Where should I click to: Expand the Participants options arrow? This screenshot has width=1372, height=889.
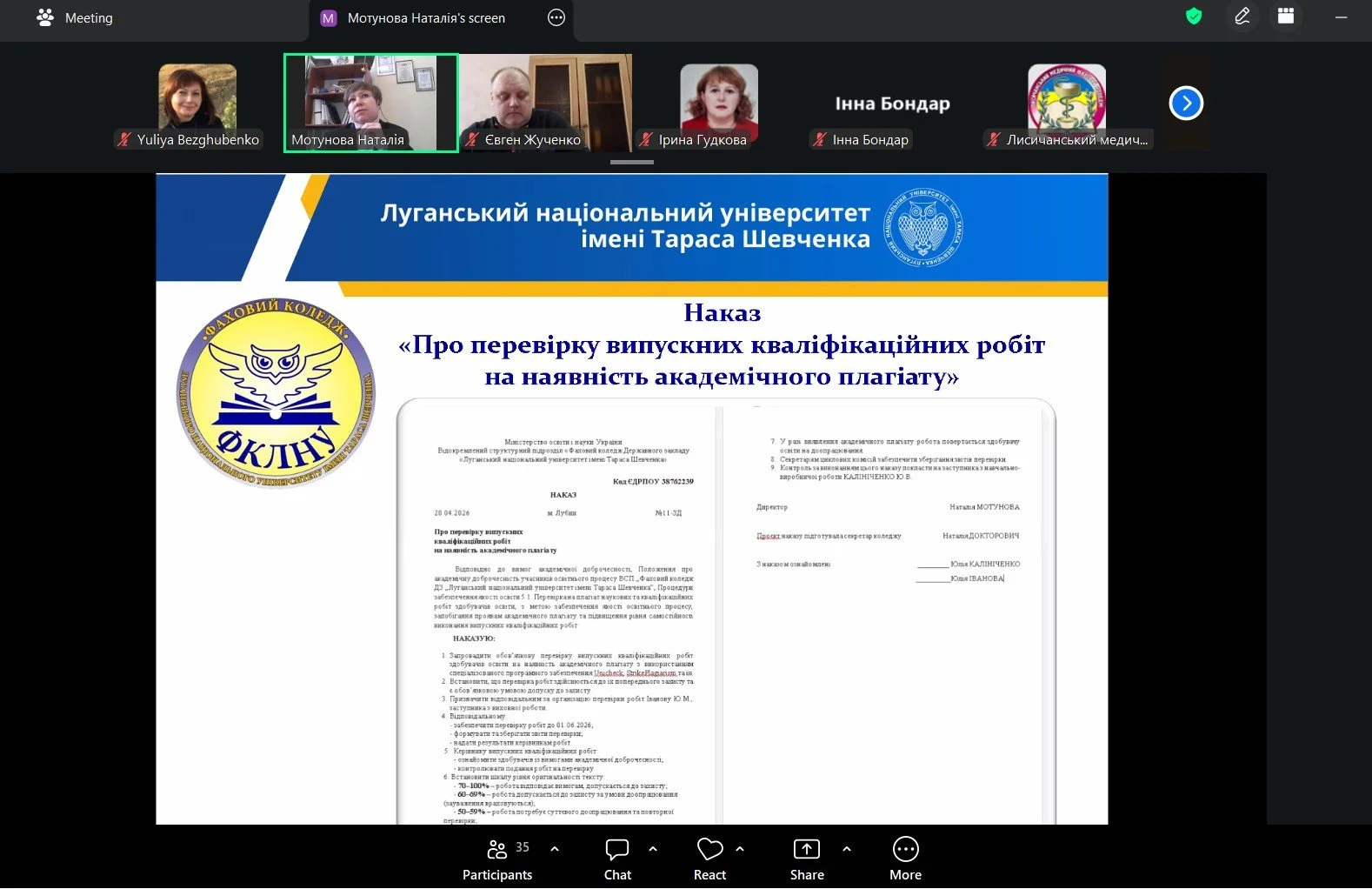555,849
